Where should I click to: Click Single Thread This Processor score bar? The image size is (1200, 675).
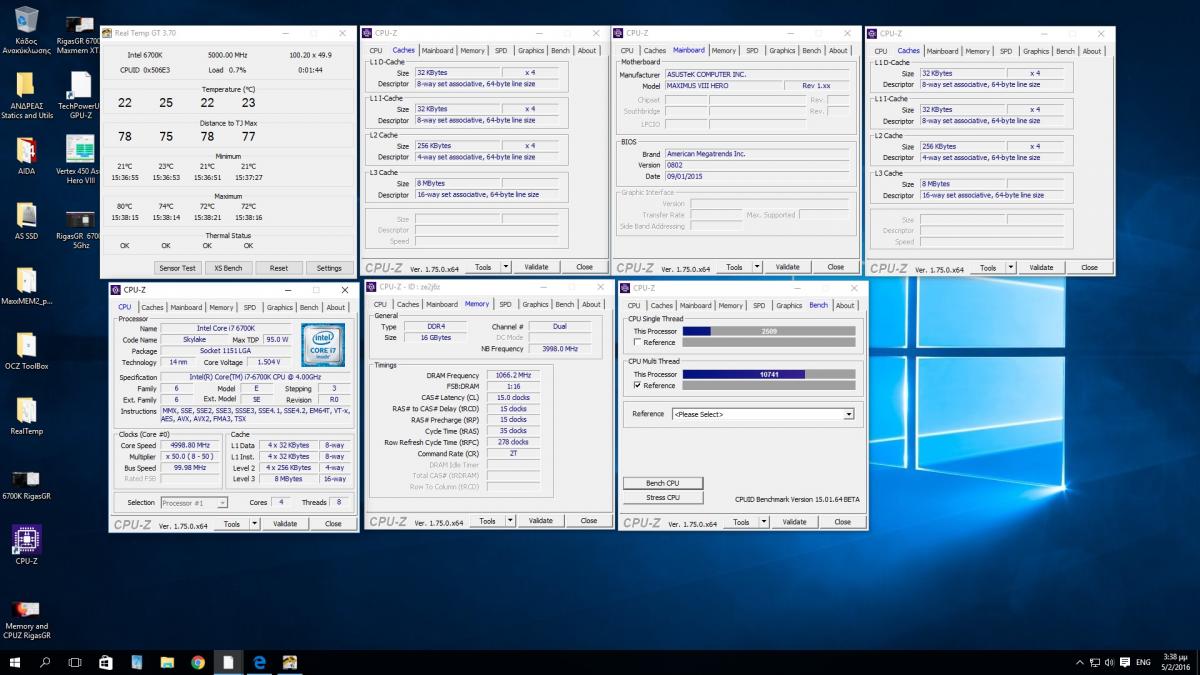coord(769,331)
